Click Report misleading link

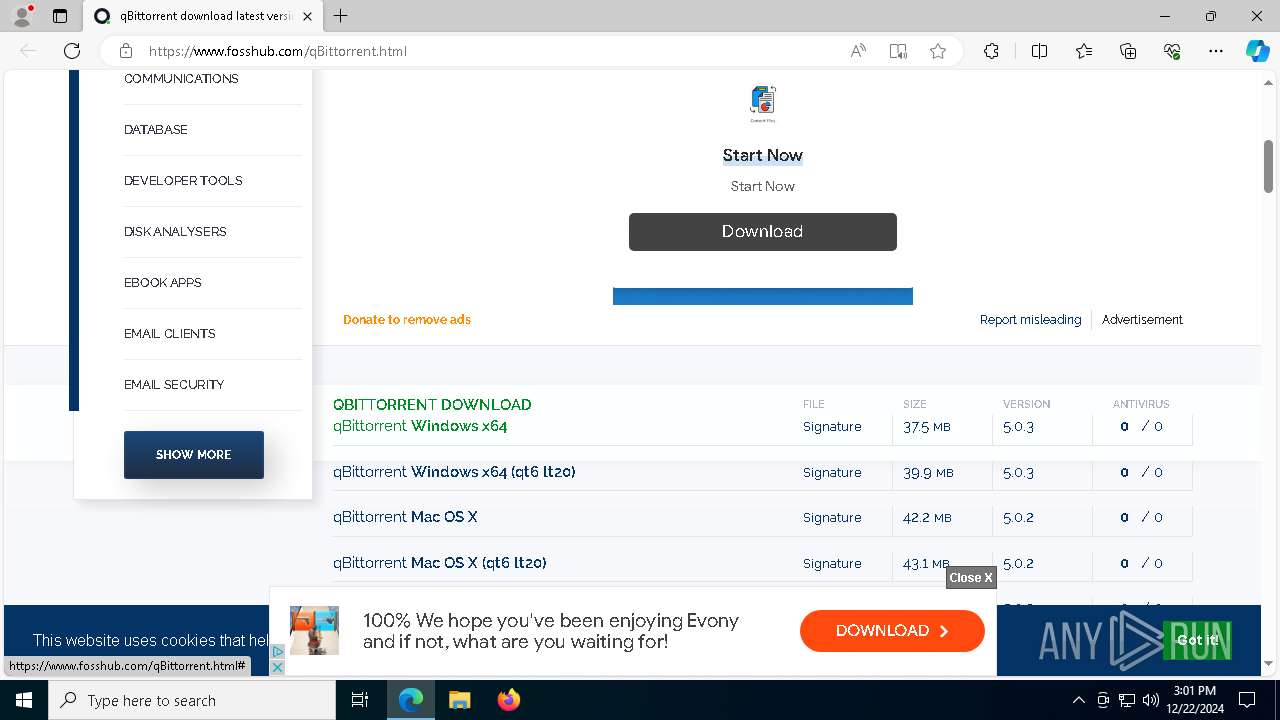point(1030,320)
